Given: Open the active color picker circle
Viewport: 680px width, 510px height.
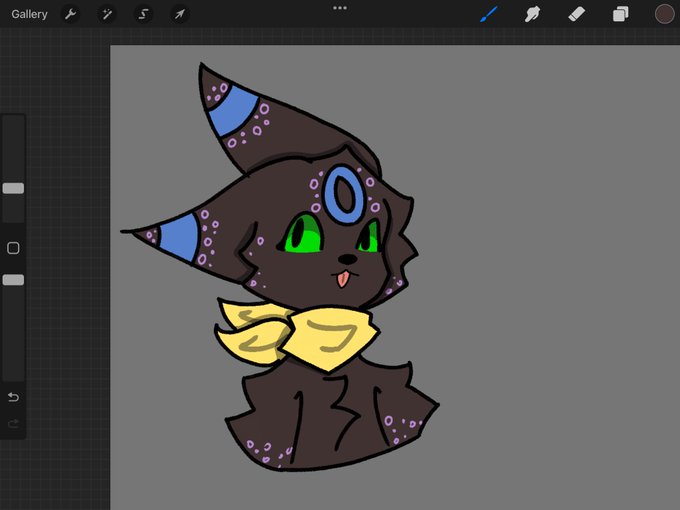Looking at the screenshot, I should (x=664, y=14).
